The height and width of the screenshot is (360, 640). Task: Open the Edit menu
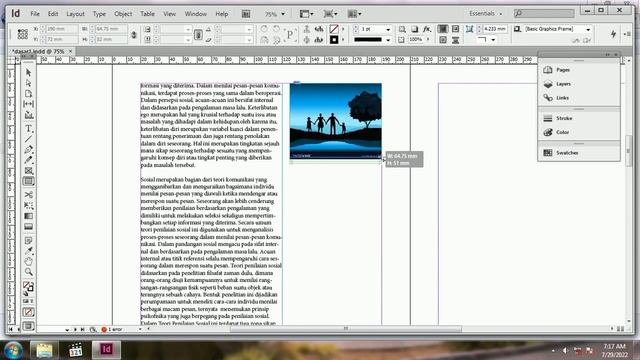click(x=53, y=14)
